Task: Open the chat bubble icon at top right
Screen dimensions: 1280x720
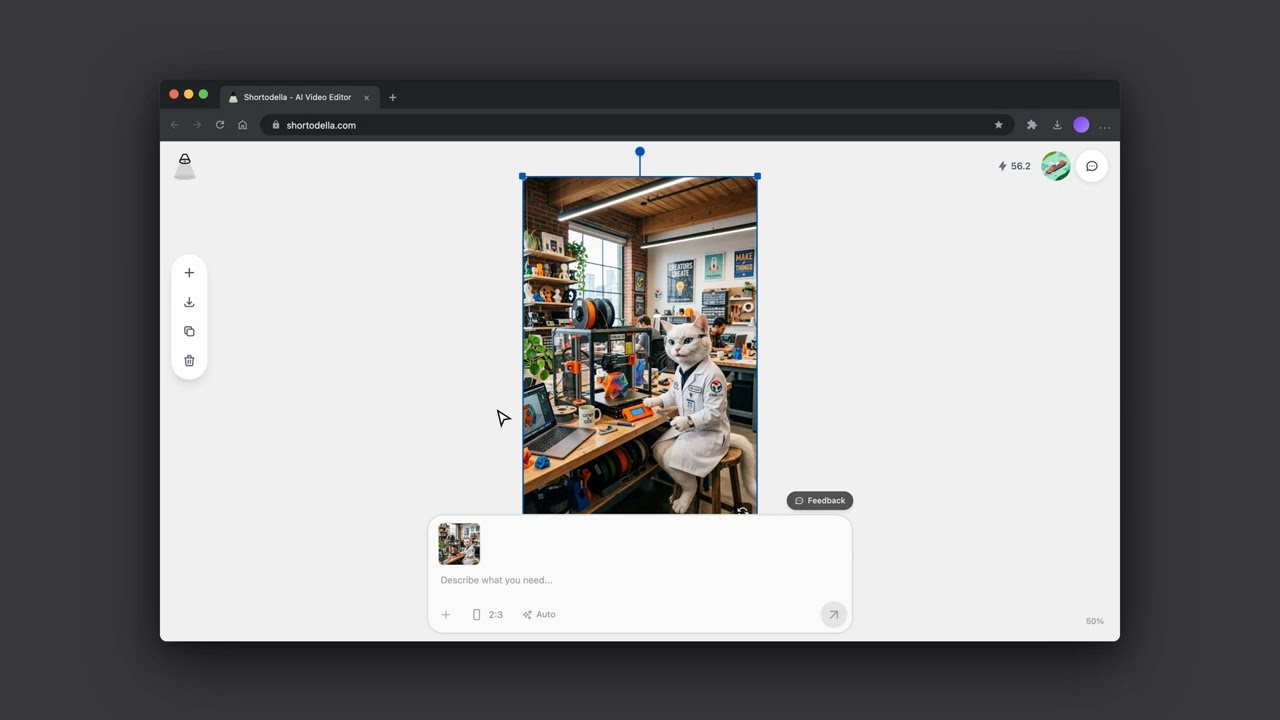Action: [x=1092, y=166]
